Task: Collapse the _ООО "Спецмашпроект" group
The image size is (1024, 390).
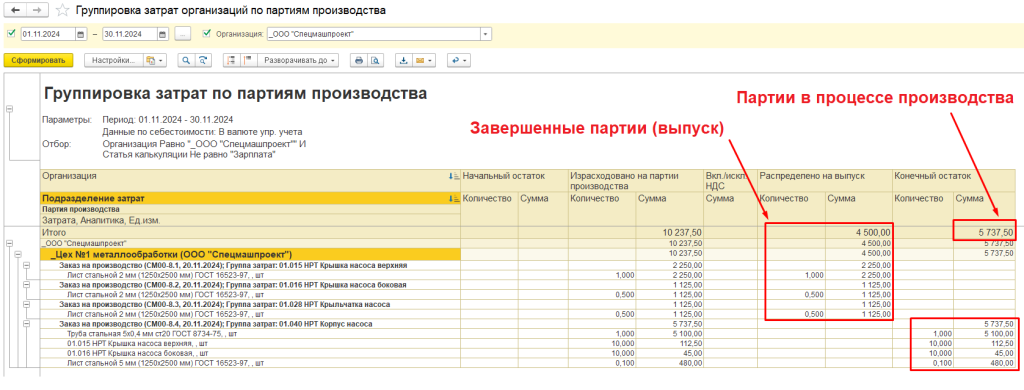Action: pos(9,244)
